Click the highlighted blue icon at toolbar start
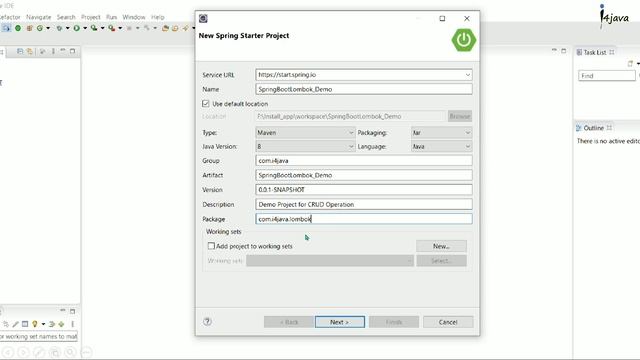This screenshot has width=640, height=360. (x=6, y=28)
